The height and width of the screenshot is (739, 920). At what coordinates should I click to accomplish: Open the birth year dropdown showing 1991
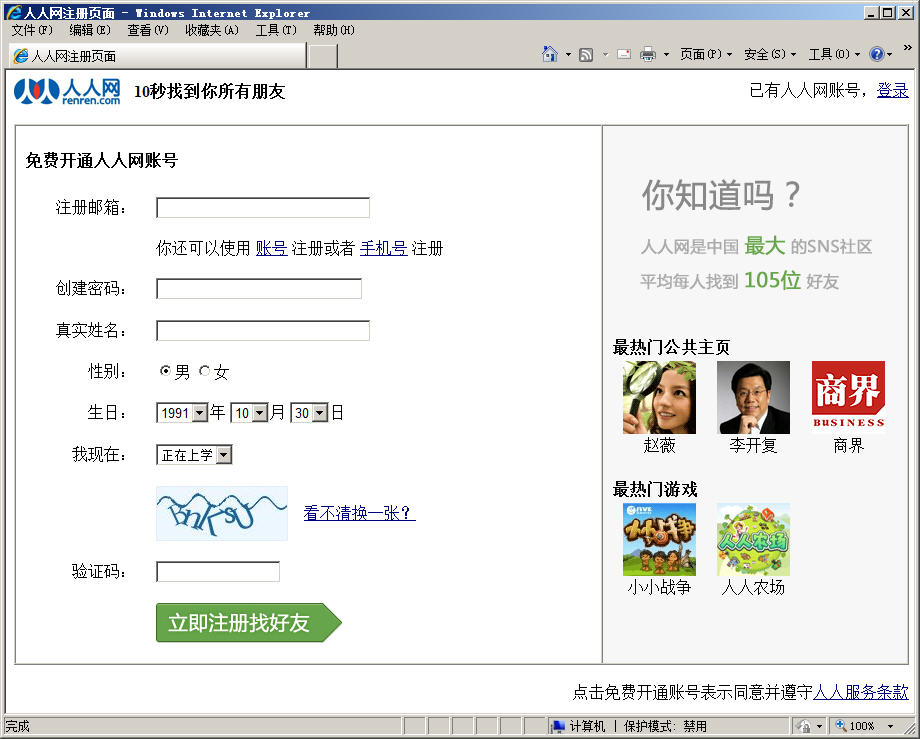coord(182,412)
